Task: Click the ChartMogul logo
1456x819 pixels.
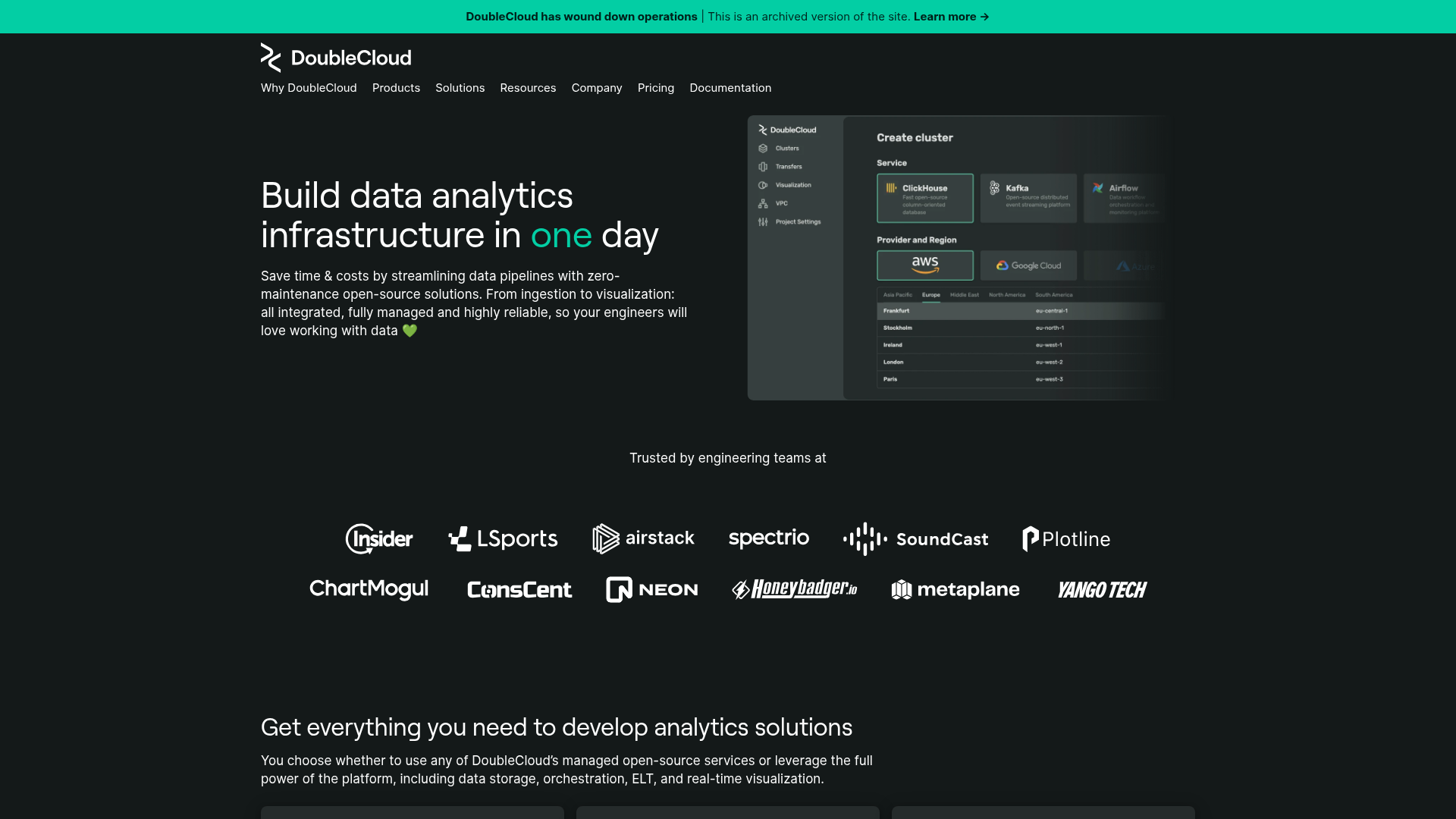Action: pos(369,589)
